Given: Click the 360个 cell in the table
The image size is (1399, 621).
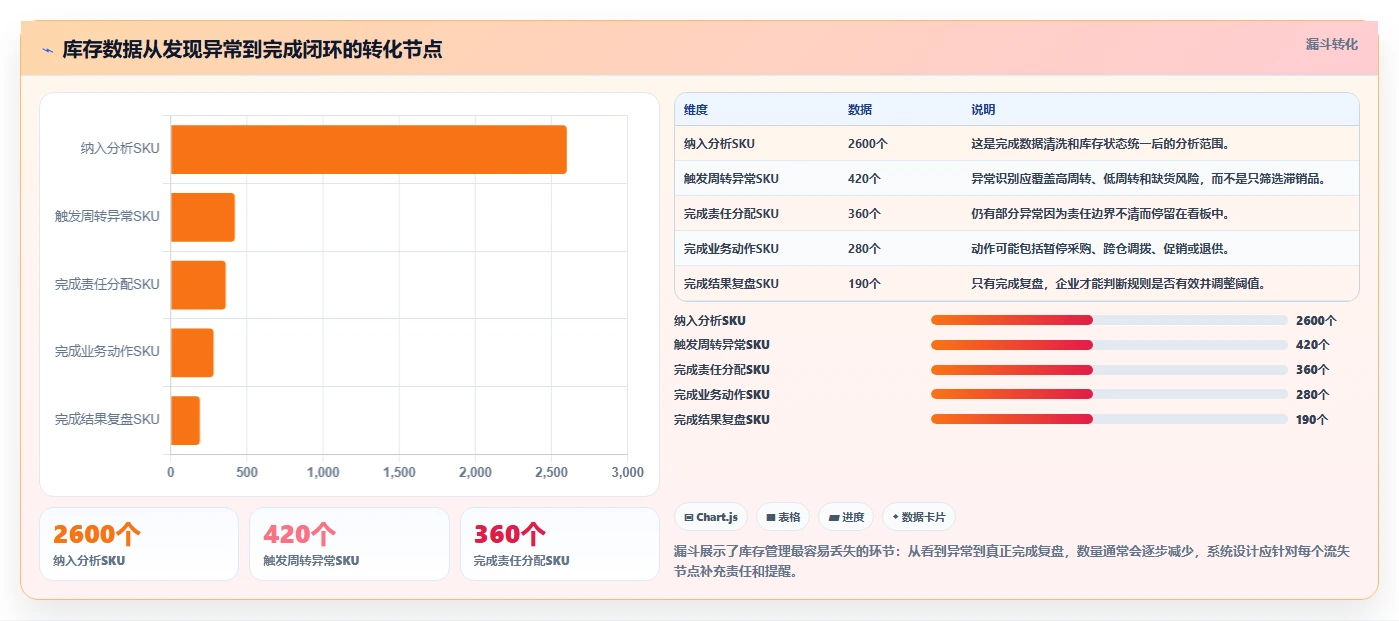Looking at the screenshot, I should tap(864, 214).
